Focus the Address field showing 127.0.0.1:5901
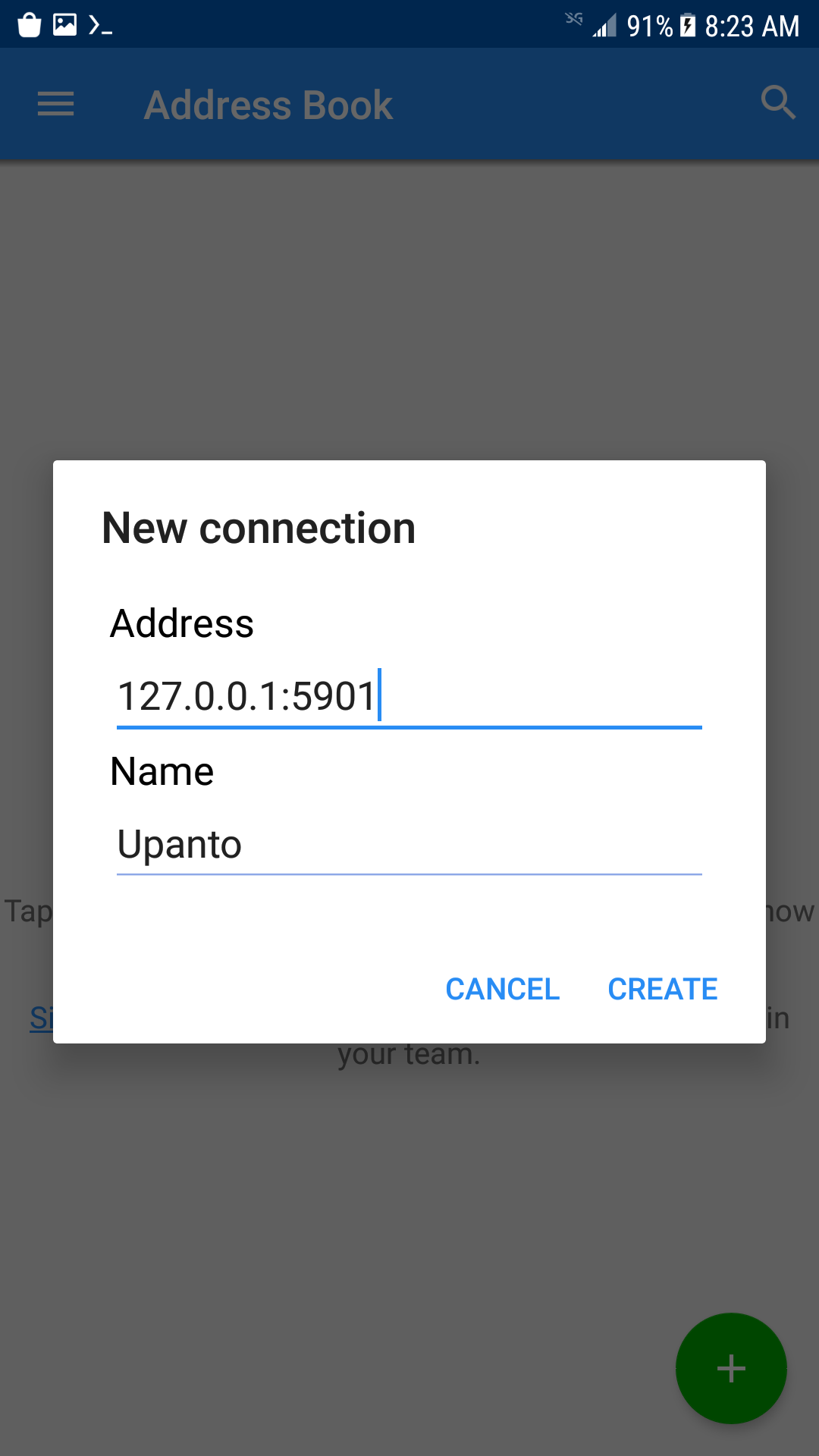This screenshot has height=1456, width=819. click(409, 696)
